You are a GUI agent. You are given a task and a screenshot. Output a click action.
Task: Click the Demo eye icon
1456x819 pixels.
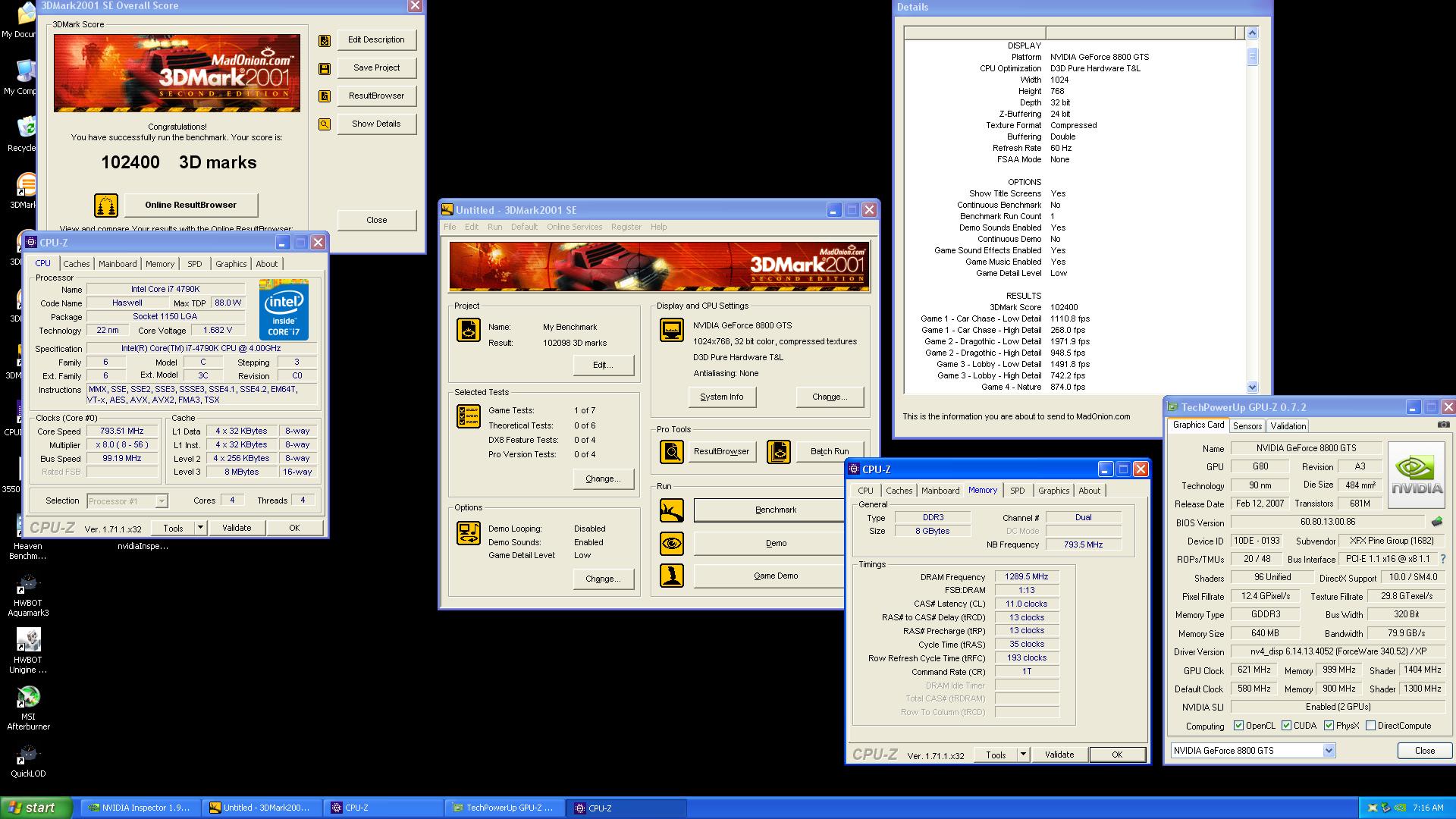(672, 544)
